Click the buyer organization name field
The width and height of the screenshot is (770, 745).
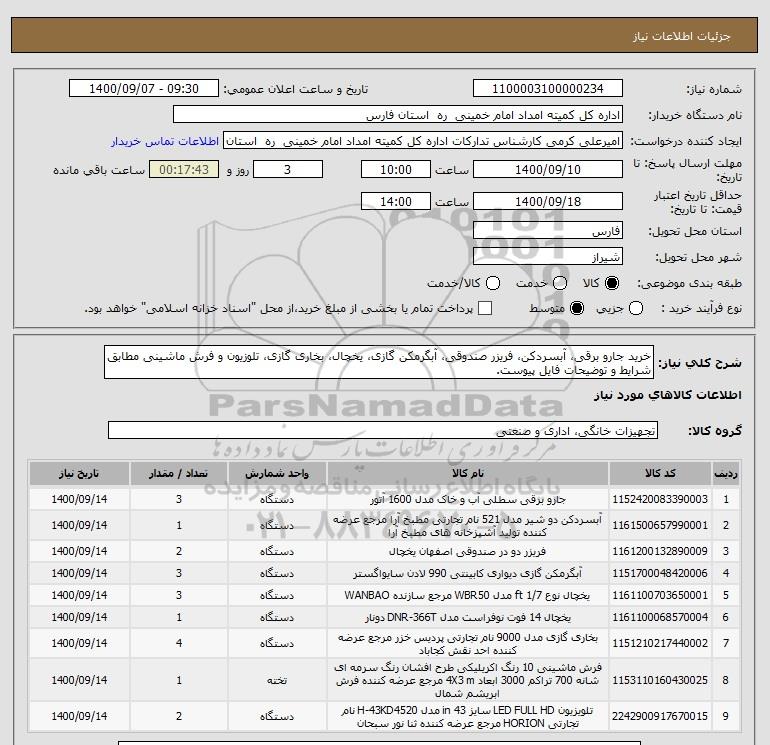(398, 115)
